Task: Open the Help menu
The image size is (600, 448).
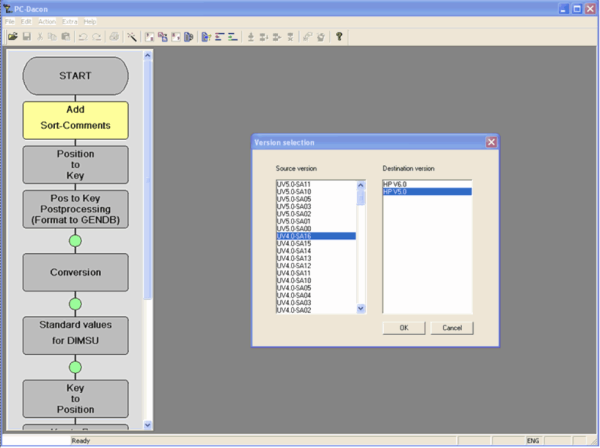Action: coord(90,21)
